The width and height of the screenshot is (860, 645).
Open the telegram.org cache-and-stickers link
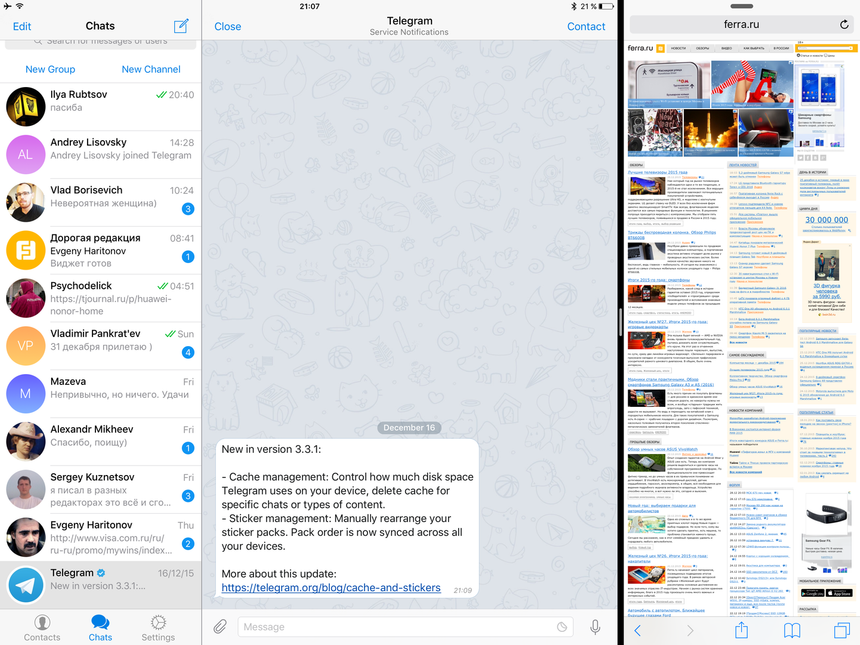331,587
